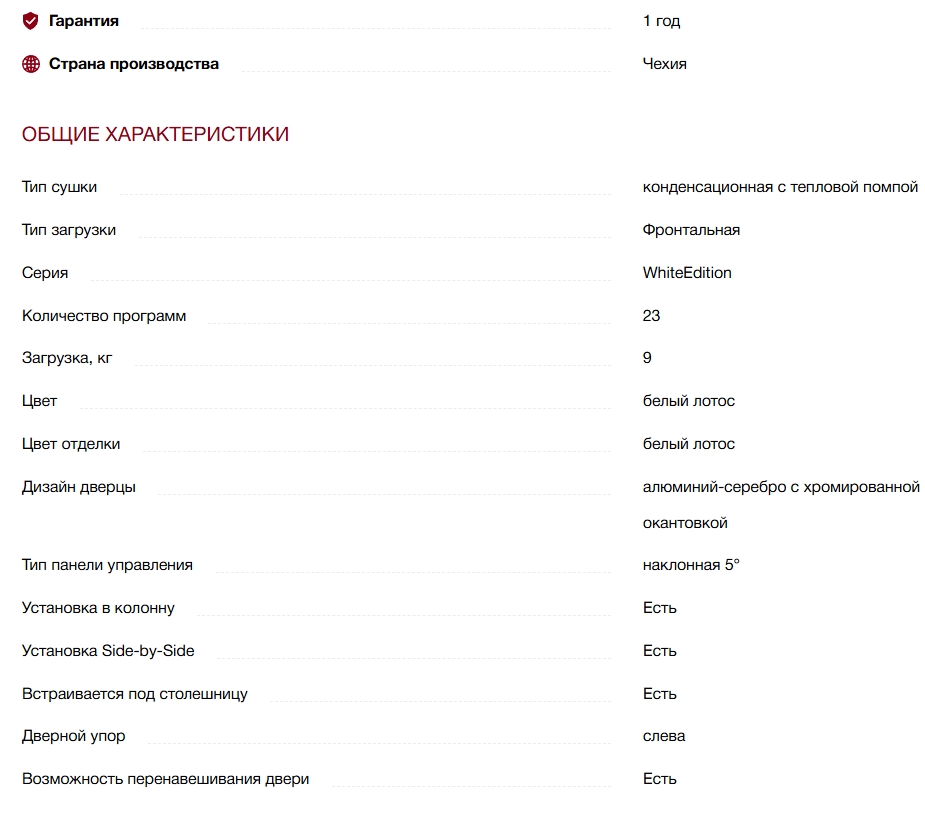Click the Страна производства label
This screenshot has height=823, width=925.
click(134, 64)
